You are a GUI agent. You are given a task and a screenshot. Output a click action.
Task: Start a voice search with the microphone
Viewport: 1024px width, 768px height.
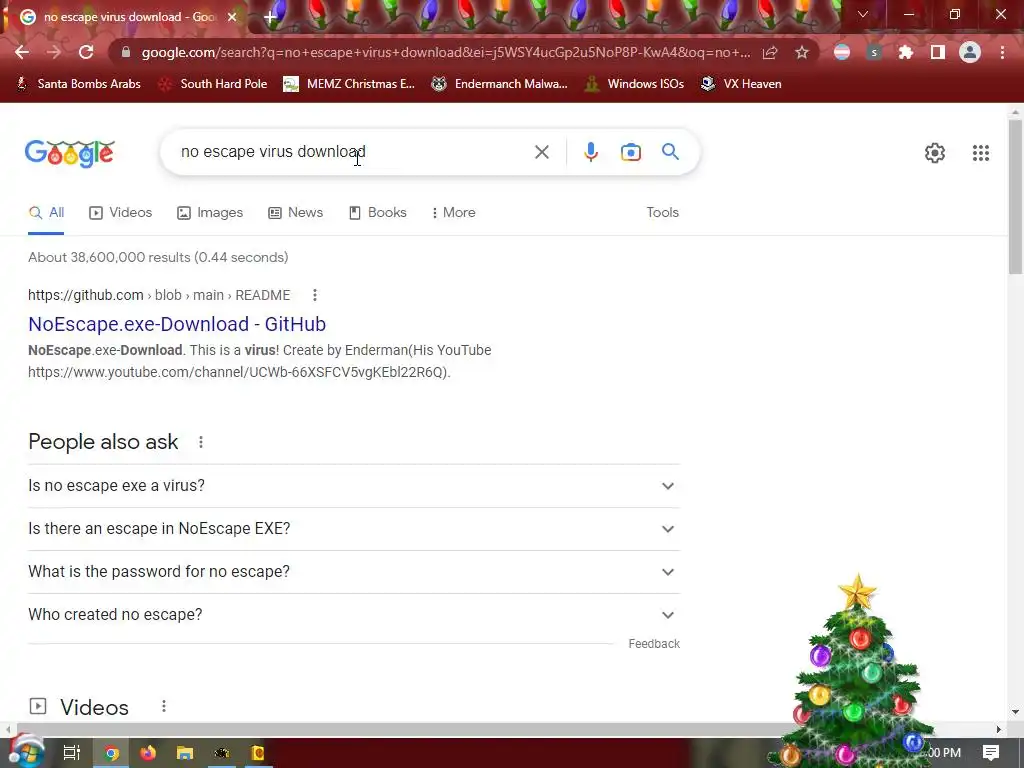590,152
